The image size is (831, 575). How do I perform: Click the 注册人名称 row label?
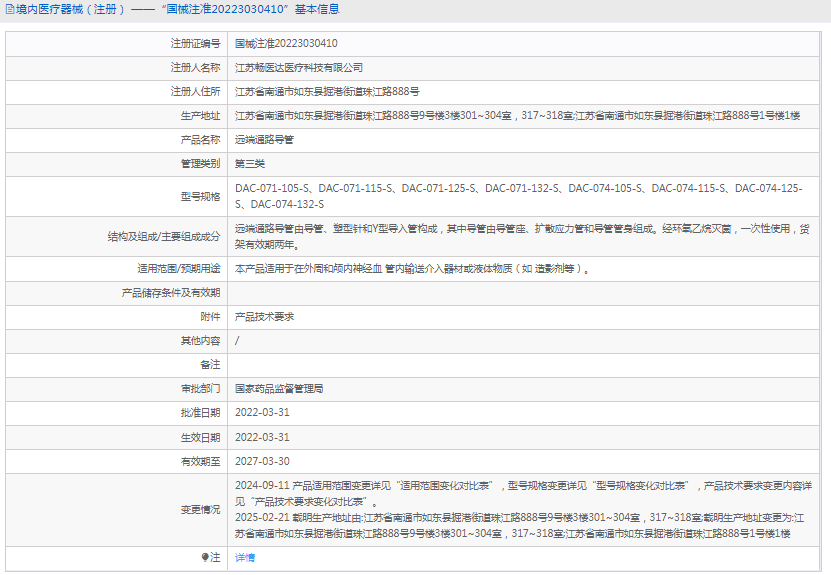coord(195,68)
